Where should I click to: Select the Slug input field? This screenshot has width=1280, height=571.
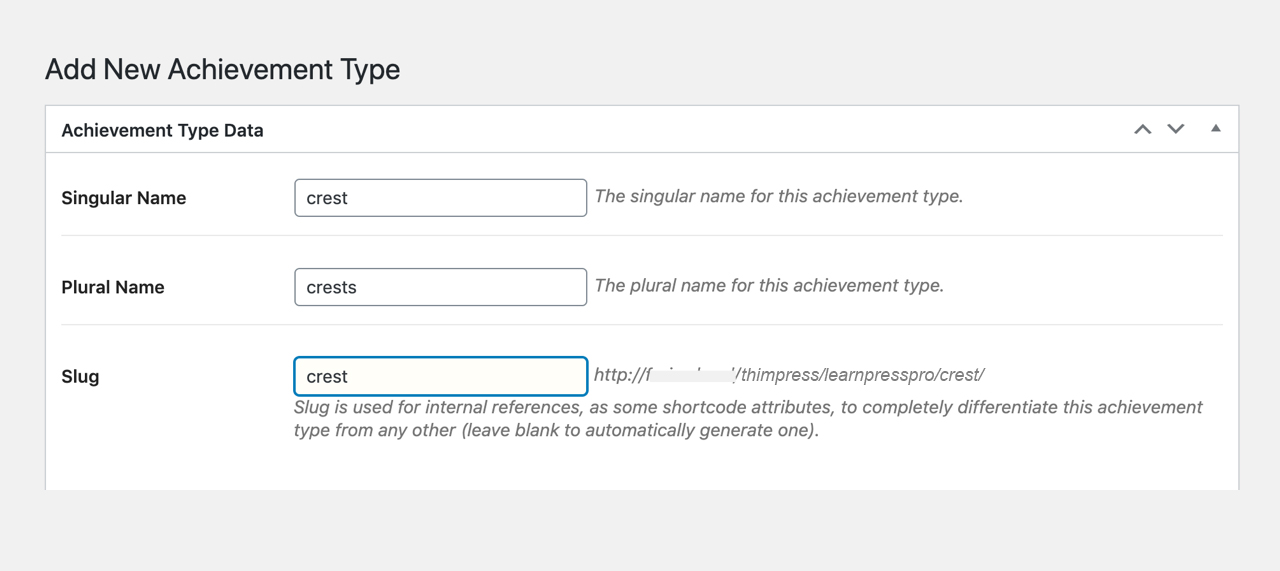[440, 376]
